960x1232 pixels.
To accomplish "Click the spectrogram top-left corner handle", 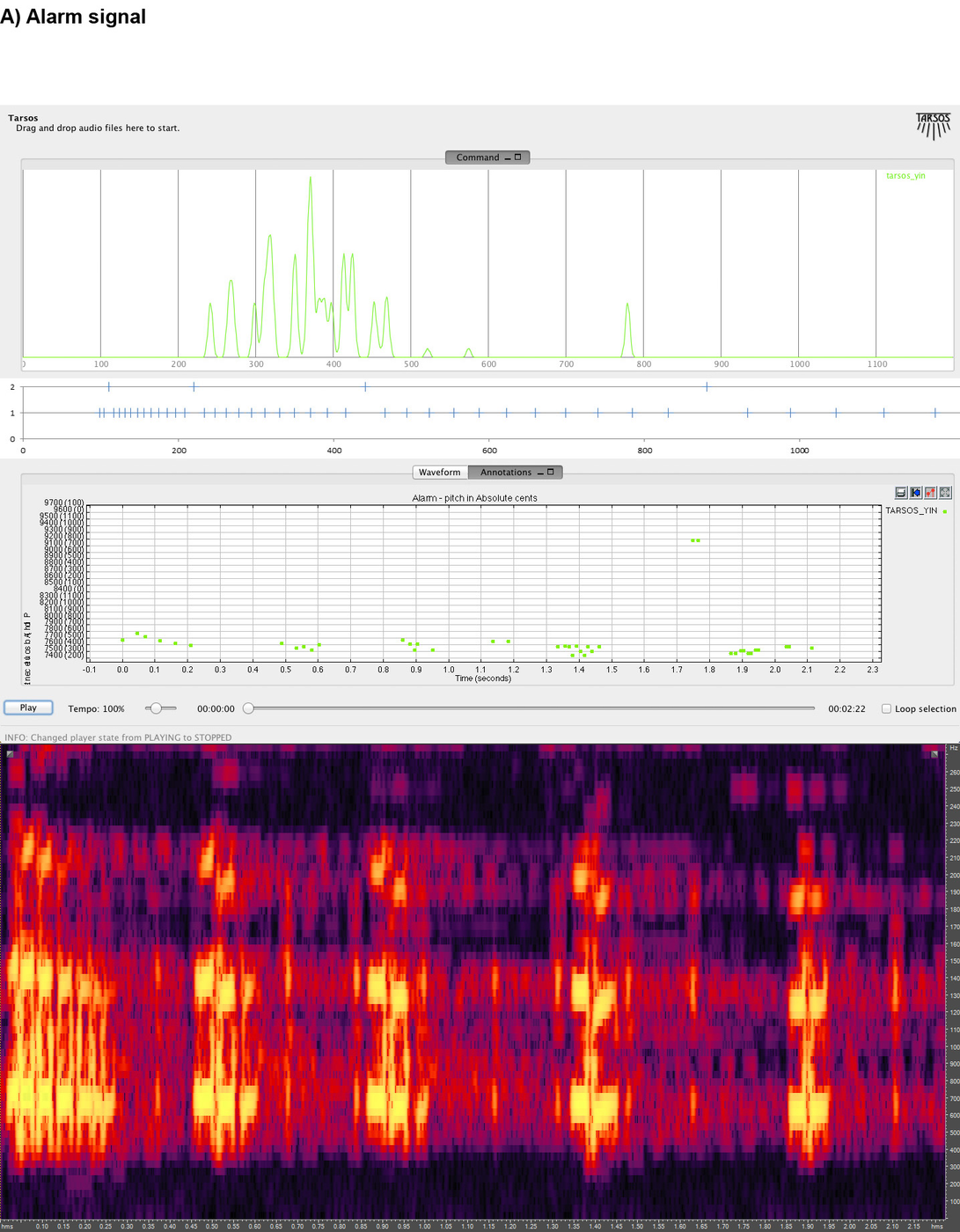I will point(11,754).
